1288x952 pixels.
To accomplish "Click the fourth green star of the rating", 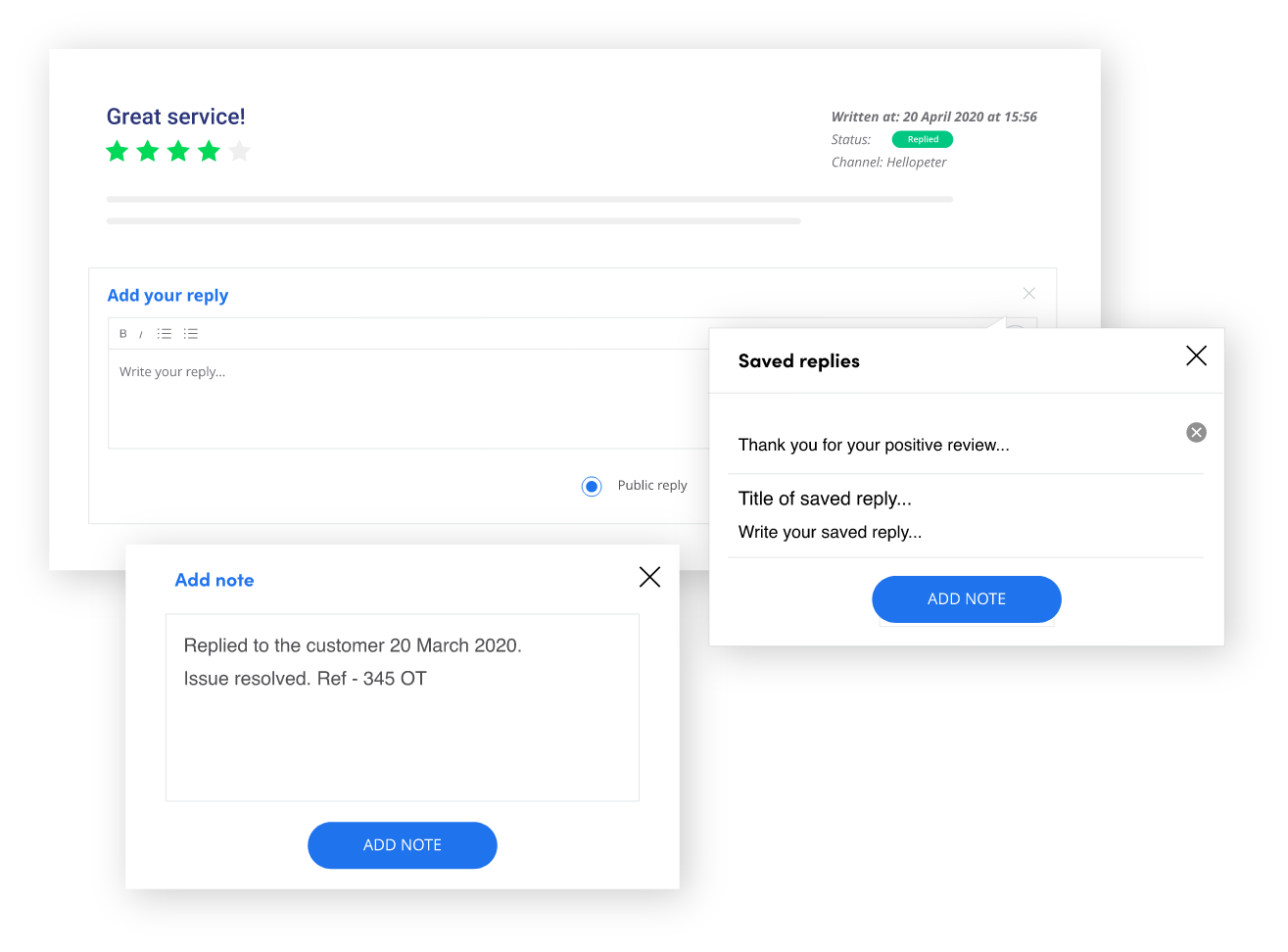I will click(209, 151).
